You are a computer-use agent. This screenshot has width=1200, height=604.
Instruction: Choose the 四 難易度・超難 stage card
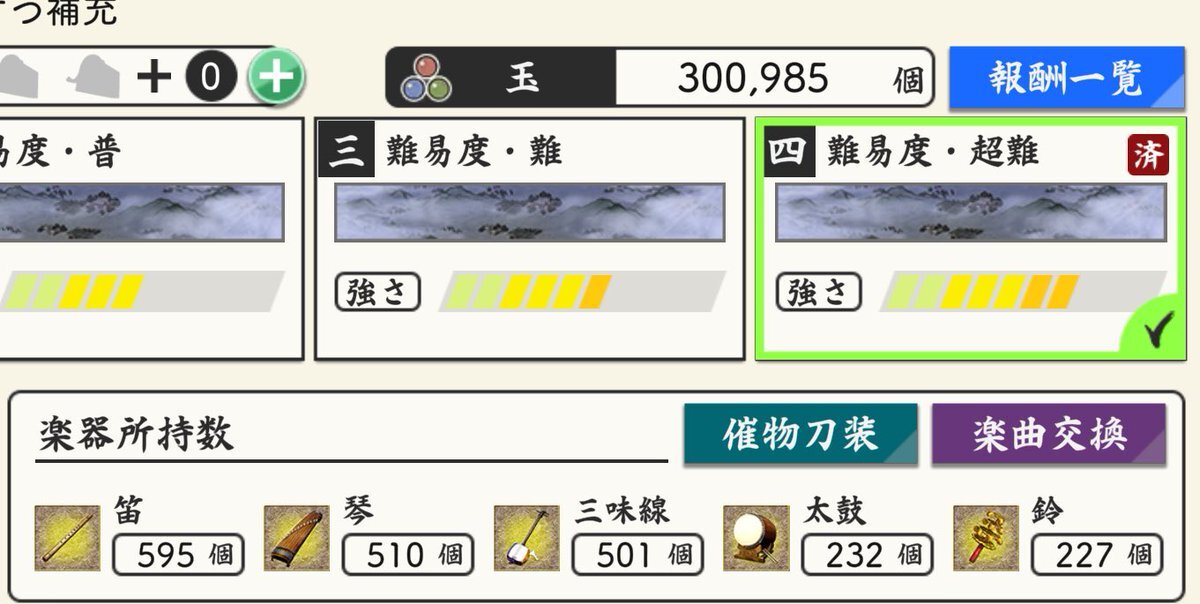pyautogui.click(x=972, y=239)
